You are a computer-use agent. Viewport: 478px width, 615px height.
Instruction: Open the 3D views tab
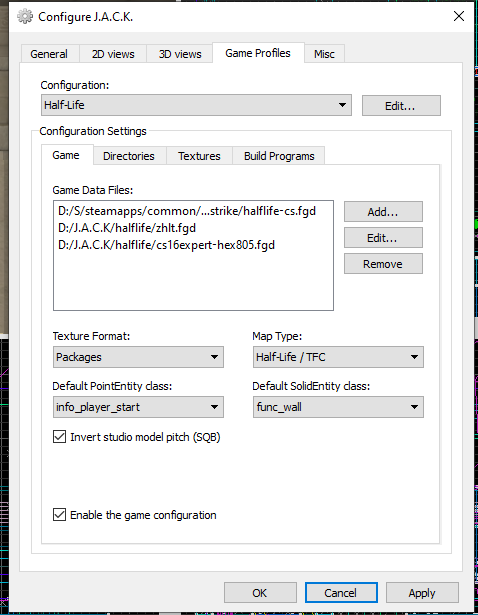point(180,54)
